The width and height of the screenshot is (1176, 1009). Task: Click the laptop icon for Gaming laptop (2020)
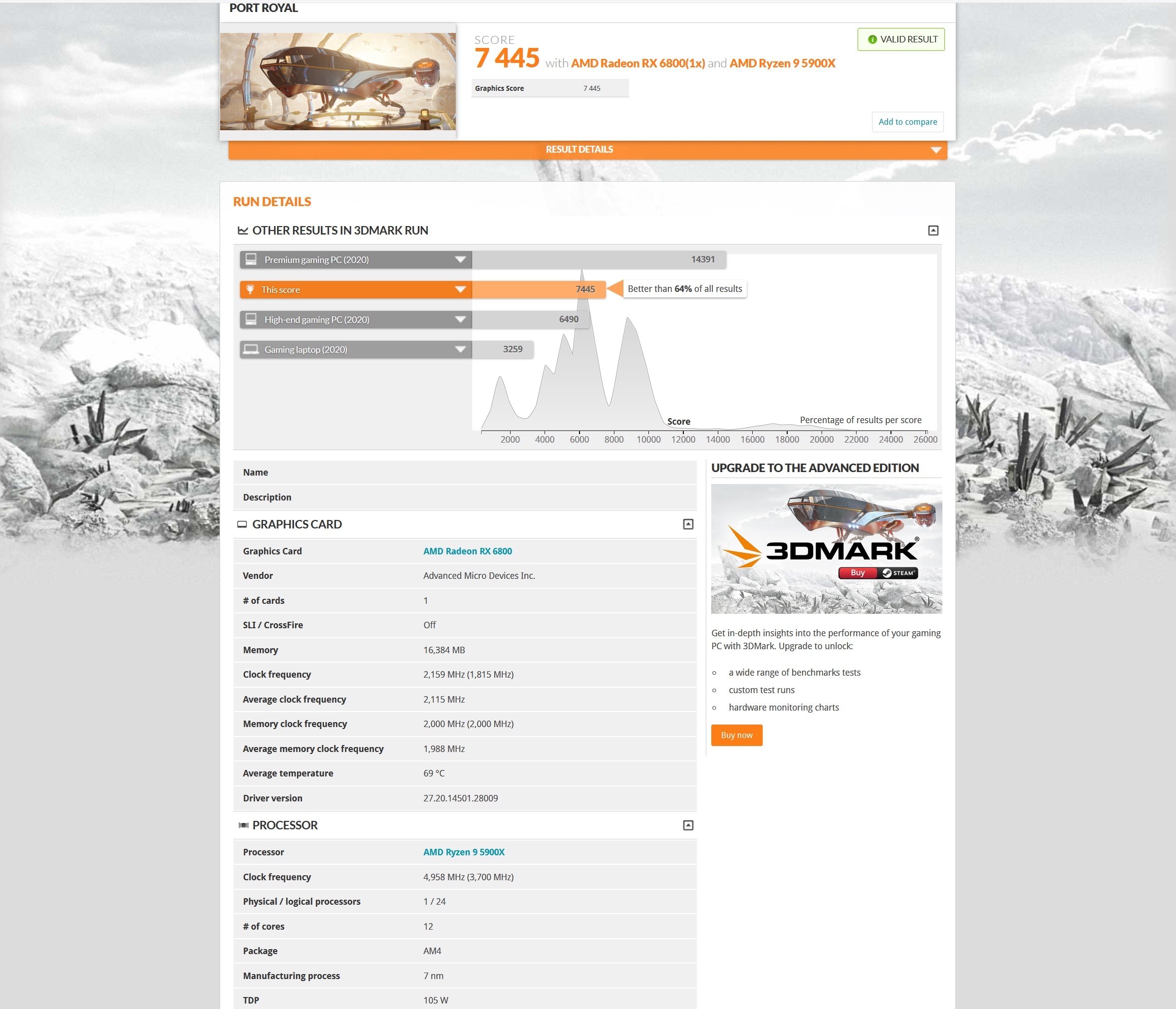(251, 349)
